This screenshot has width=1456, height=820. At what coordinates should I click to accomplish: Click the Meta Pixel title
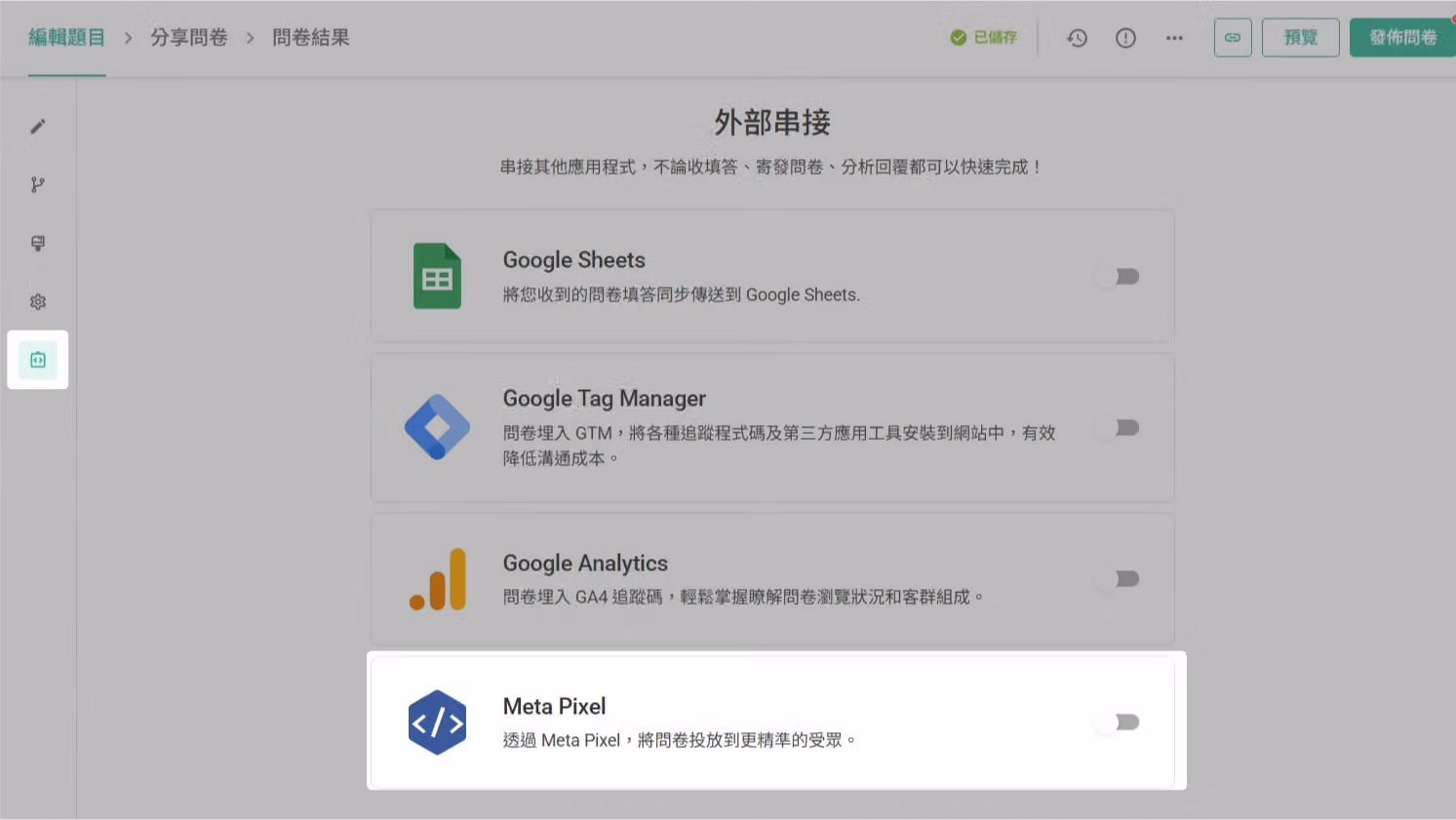(x=554, y=706)
